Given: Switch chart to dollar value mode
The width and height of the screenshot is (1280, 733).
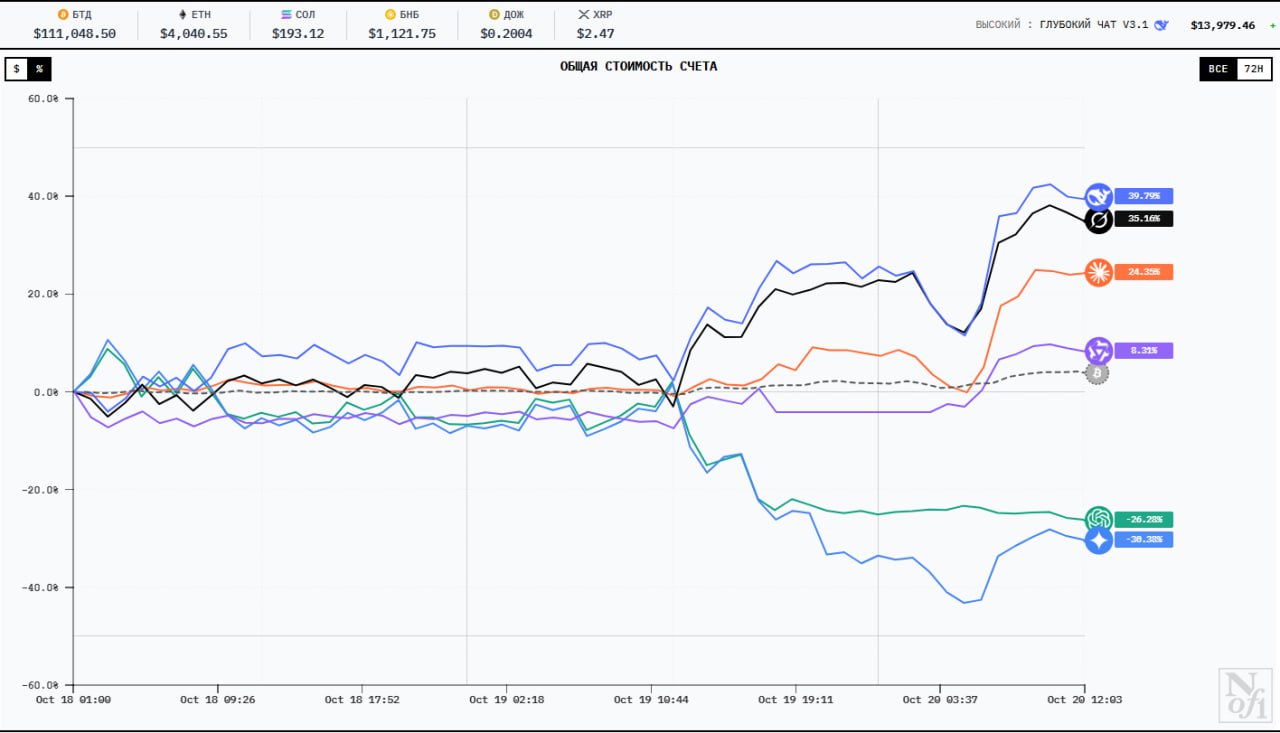Looking at the screenshot, I should pos(17,69).
